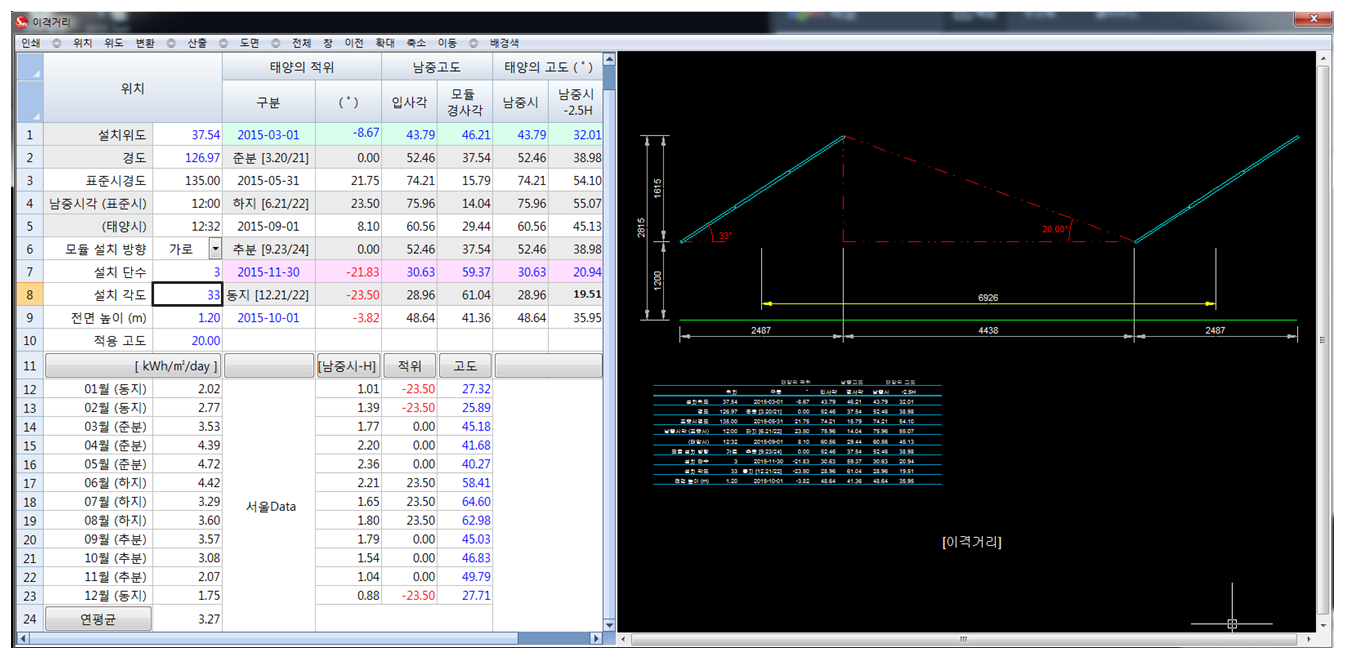Click the 07월 (하지) altitude value 64.60
This screenshot has width=1347, height=662.
click(x=465, y=502)
